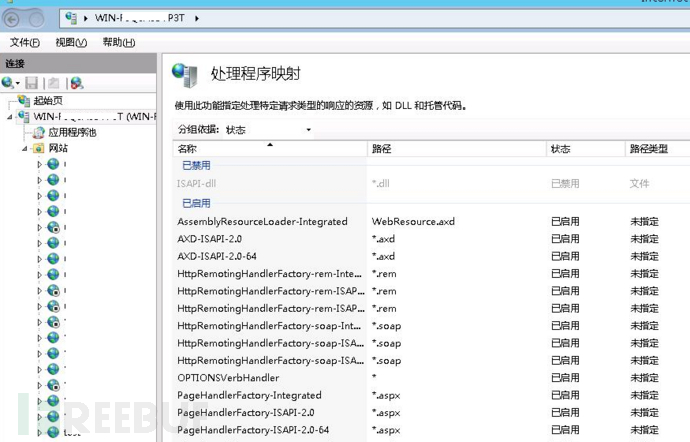Screen dimensions: 690x442
Task: Click the 已禁用 group header
Action: tap(196, 166)
